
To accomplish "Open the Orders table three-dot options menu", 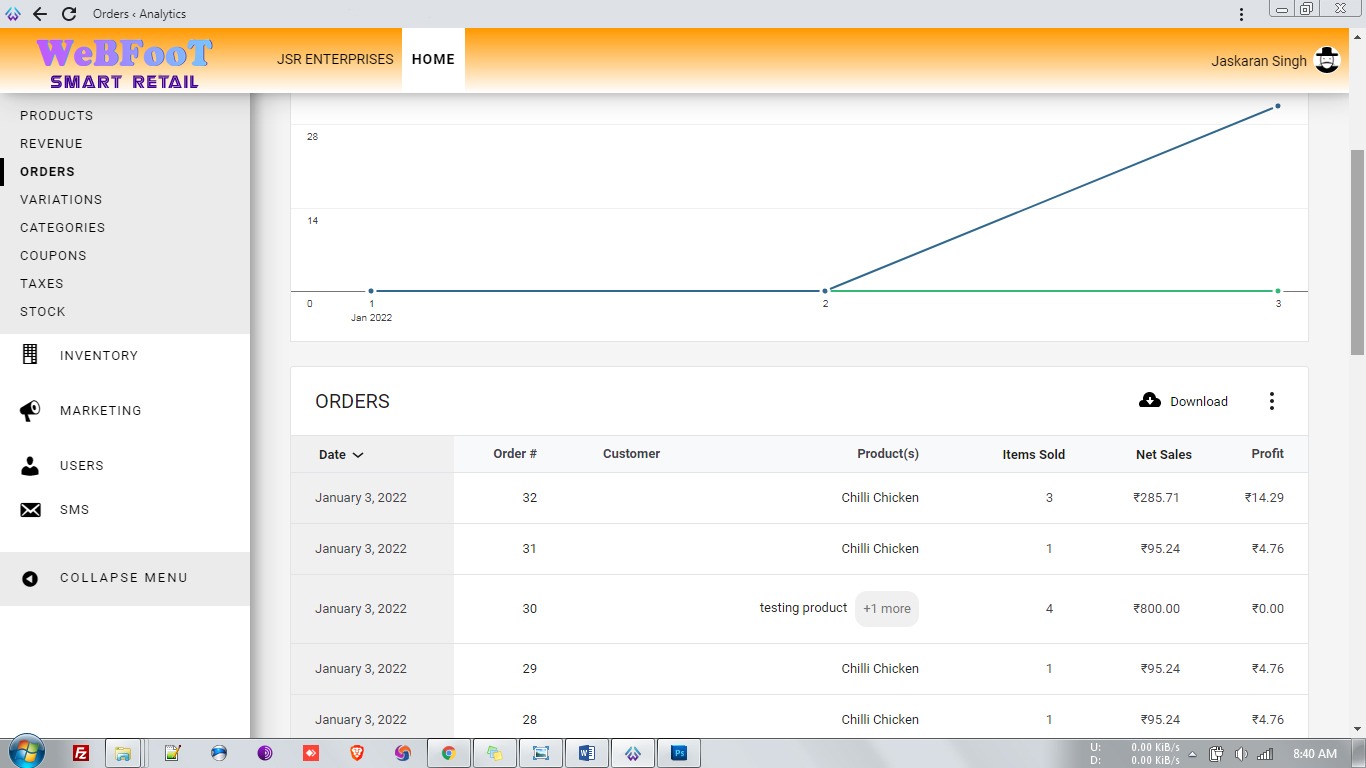I will click(x=1272, y=401).
